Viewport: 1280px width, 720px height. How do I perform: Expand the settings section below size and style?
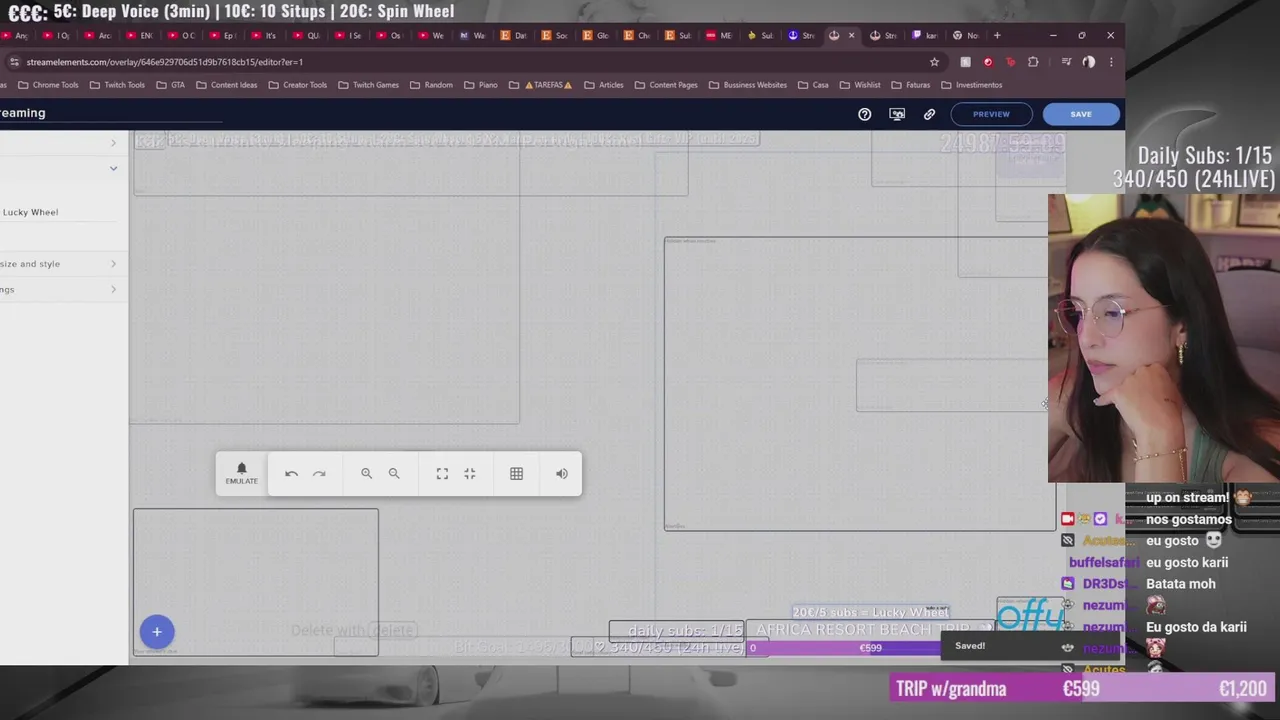point(59,289)
